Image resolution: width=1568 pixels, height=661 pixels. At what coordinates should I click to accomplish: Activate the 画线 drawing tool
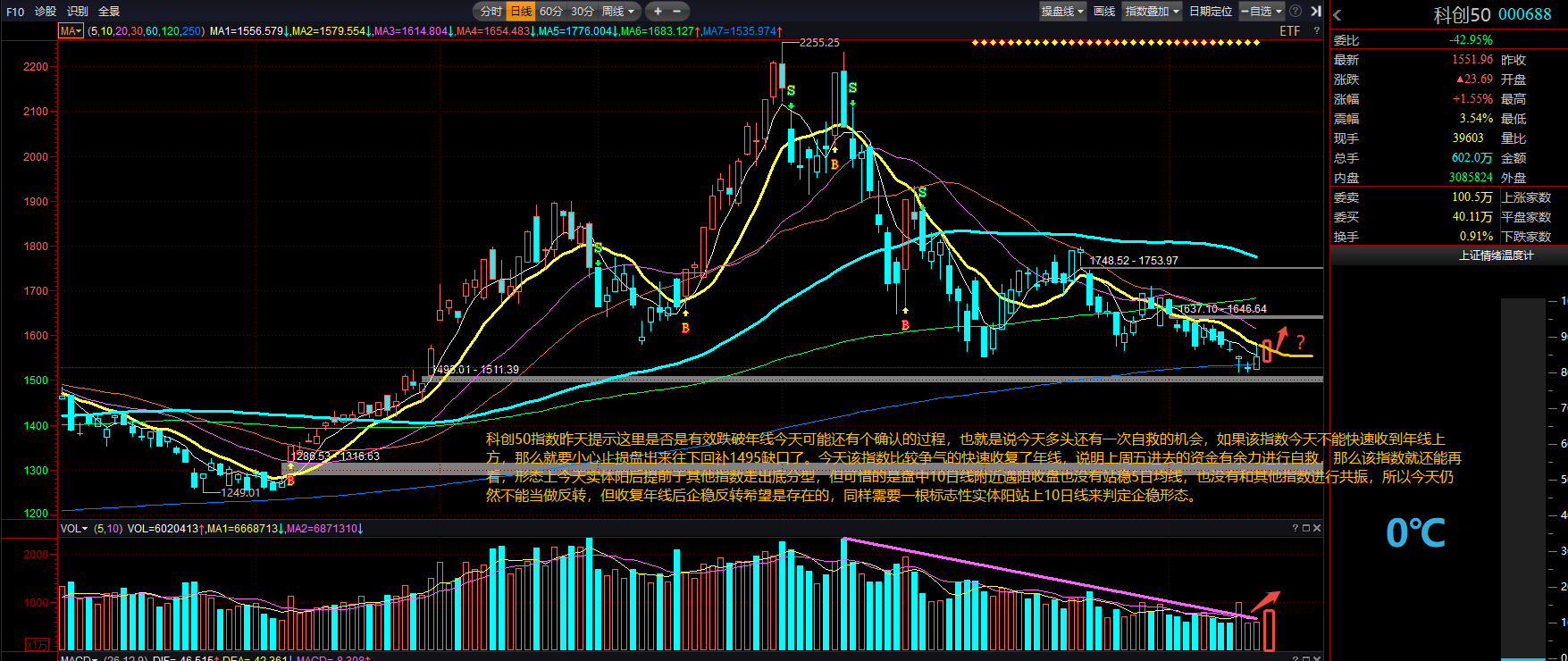(x=1104, y=12)
